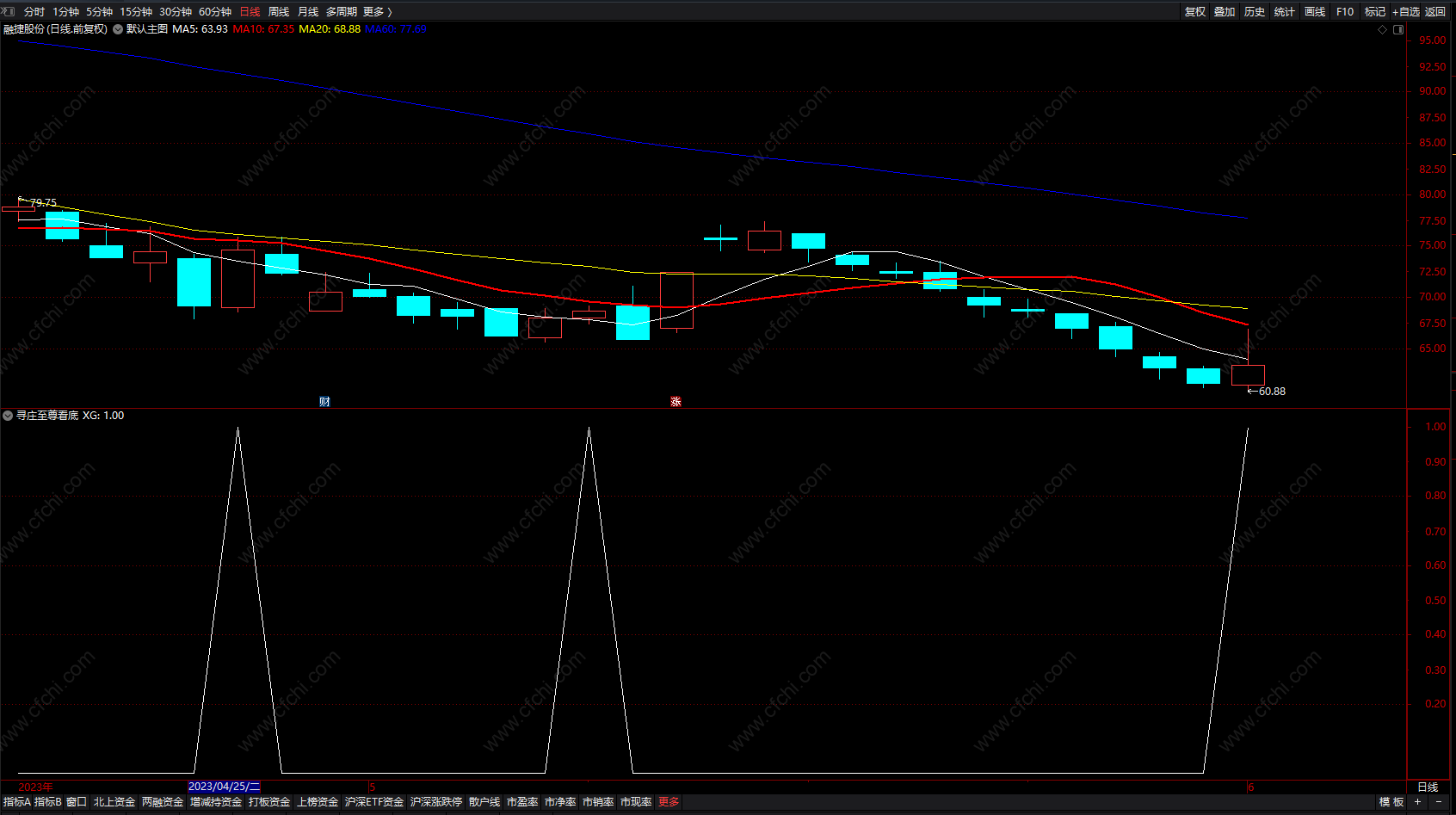Click the 模板 template button
Viewport: 1456px width, 815px height.
(x=1391, y=802)
